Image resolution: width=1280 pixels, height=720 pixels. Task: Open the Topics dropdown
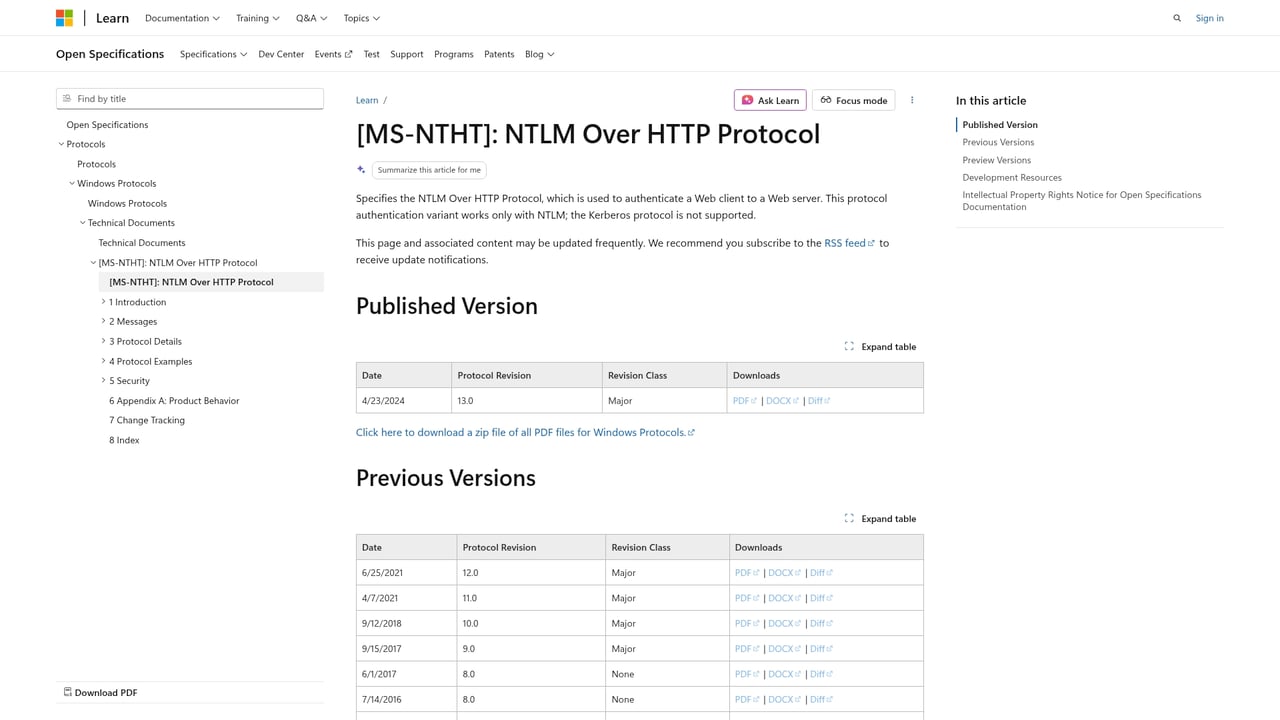tap(361, 18)
